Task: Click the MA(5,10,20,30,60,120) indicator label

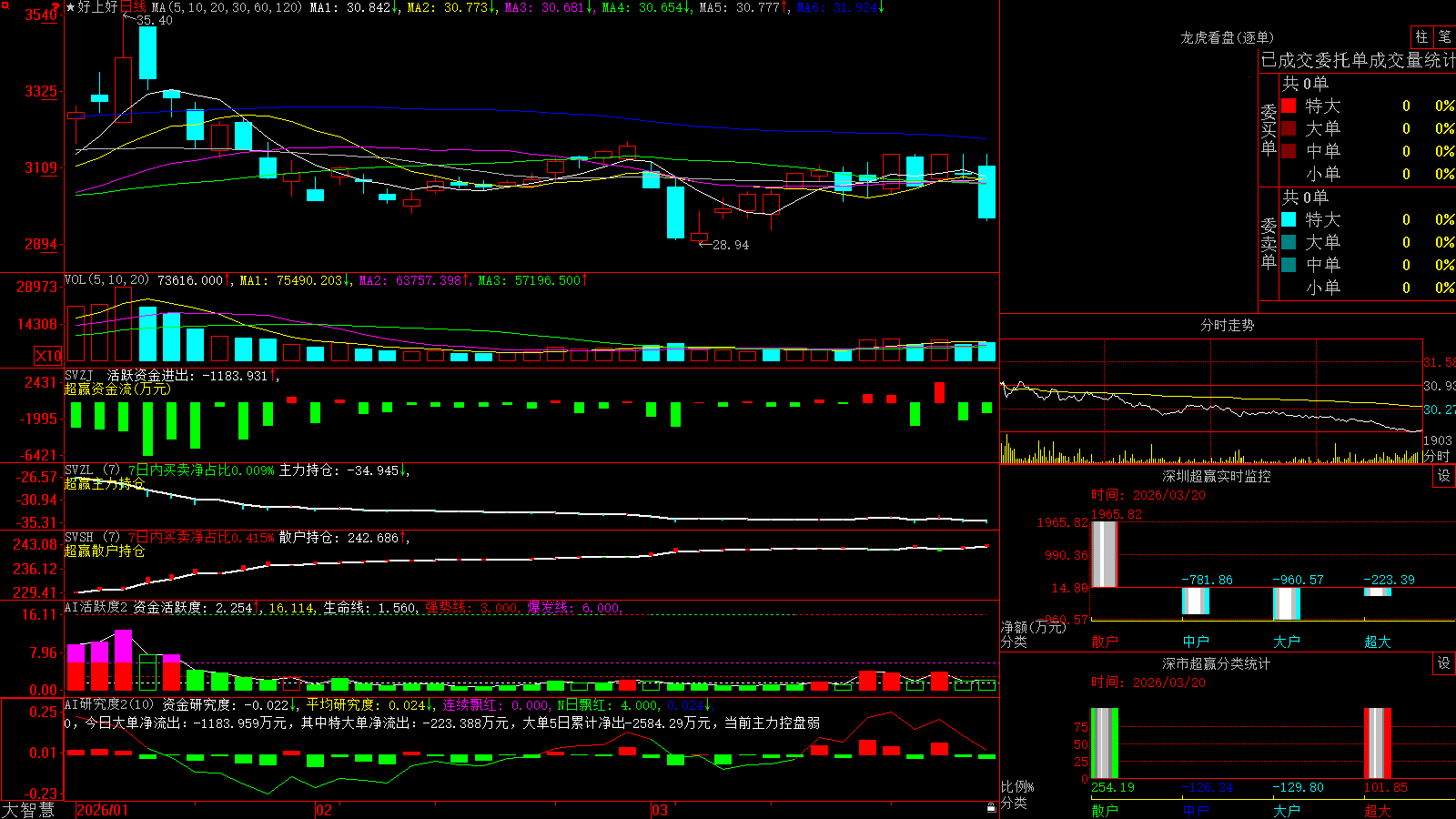Action: tap(227, 7)
